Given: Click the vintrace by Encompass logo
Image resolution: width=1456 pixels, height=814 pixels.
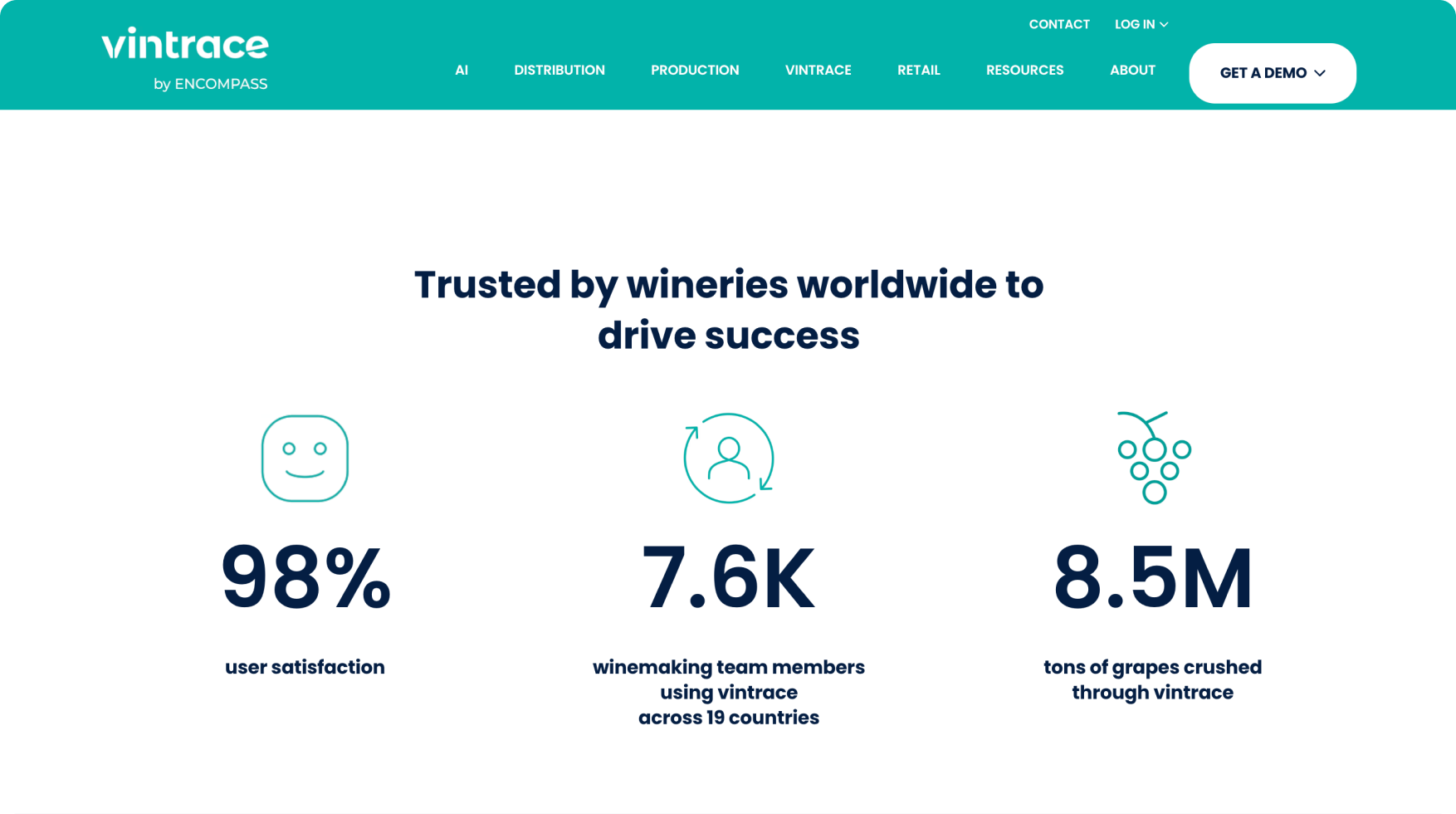Looking at the screenshot, I should (184, 58).
